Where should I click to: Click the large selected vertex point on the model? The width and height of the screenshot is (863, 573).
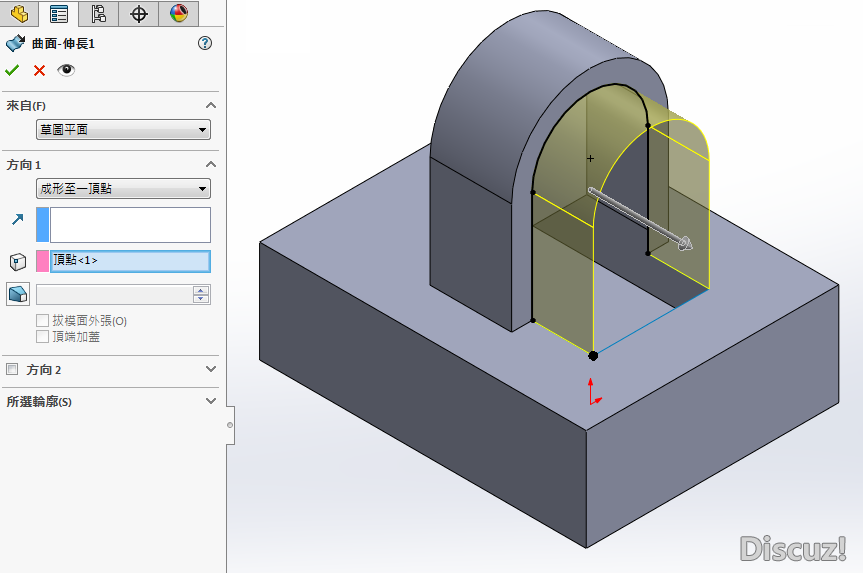(x=593, y=356)
